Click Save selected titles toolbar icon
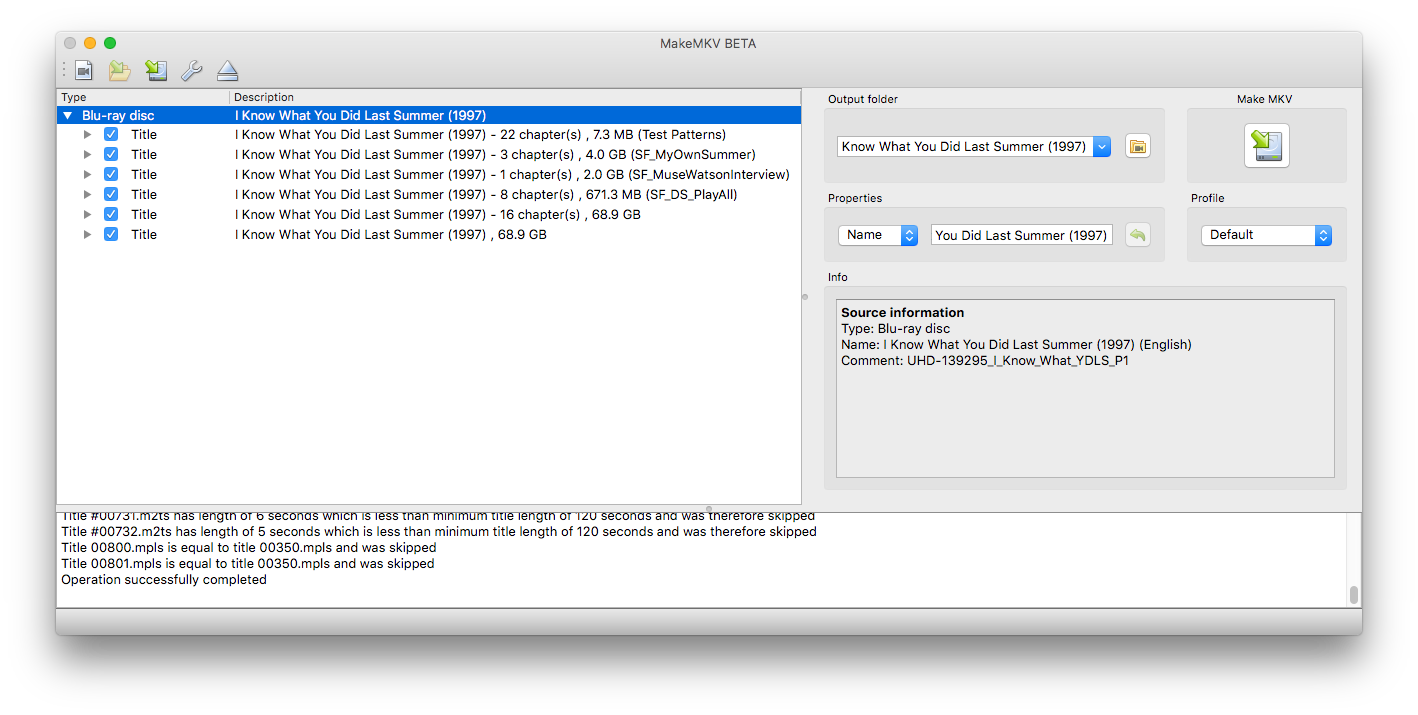 156,70
